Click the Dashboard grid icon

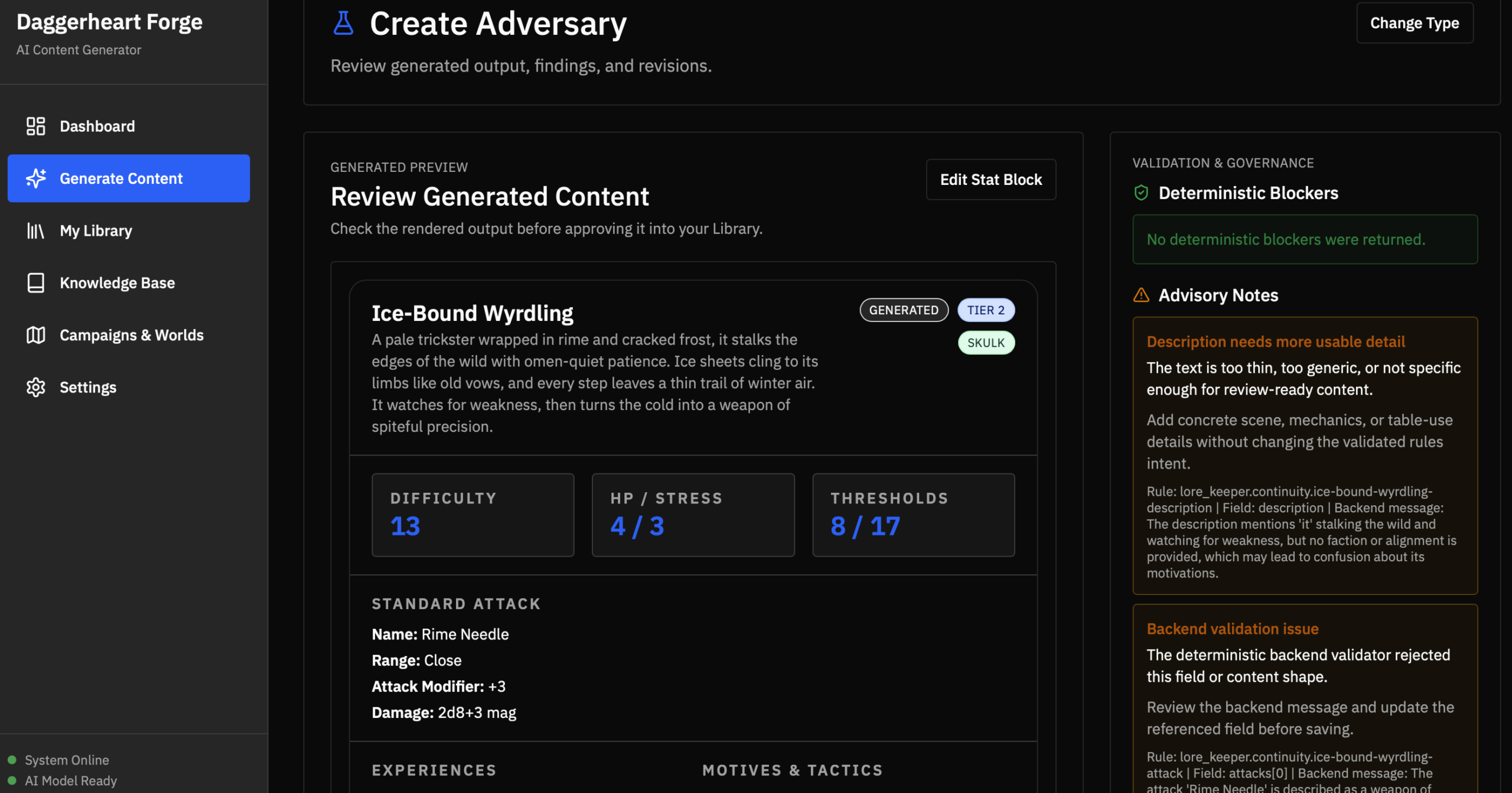coord(35,126)
